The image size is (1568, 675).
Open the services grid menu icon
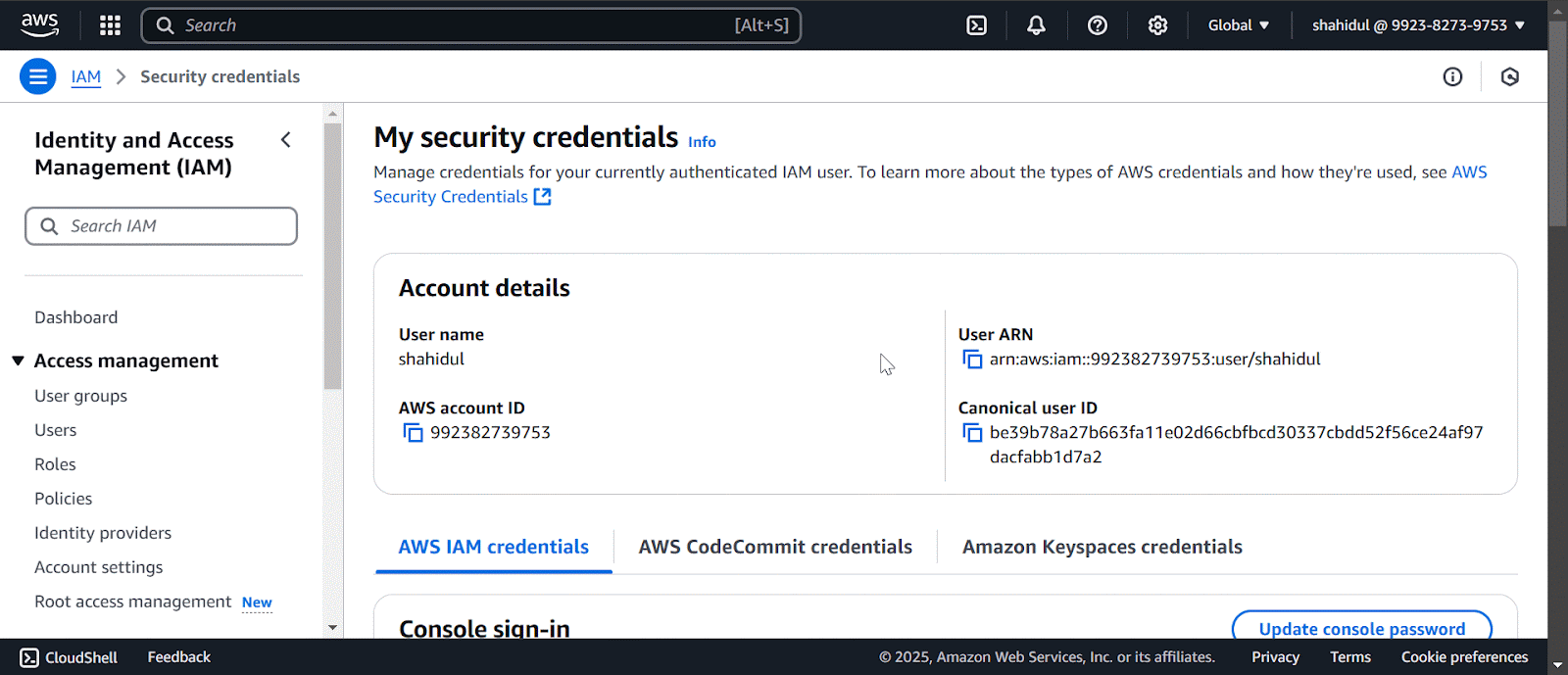(x=111, y=25)
